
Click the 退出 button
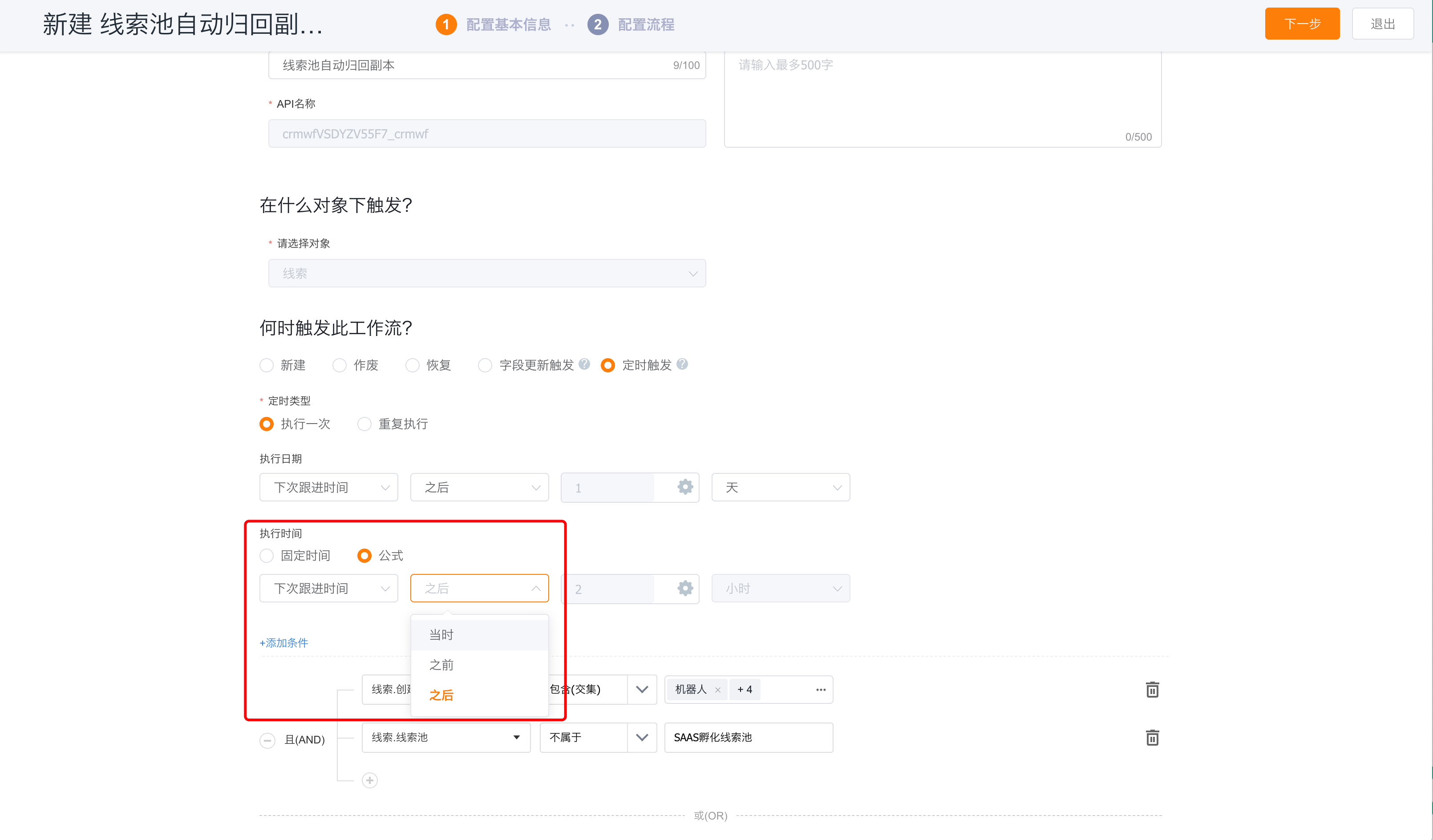click(x=1383, y=24)
